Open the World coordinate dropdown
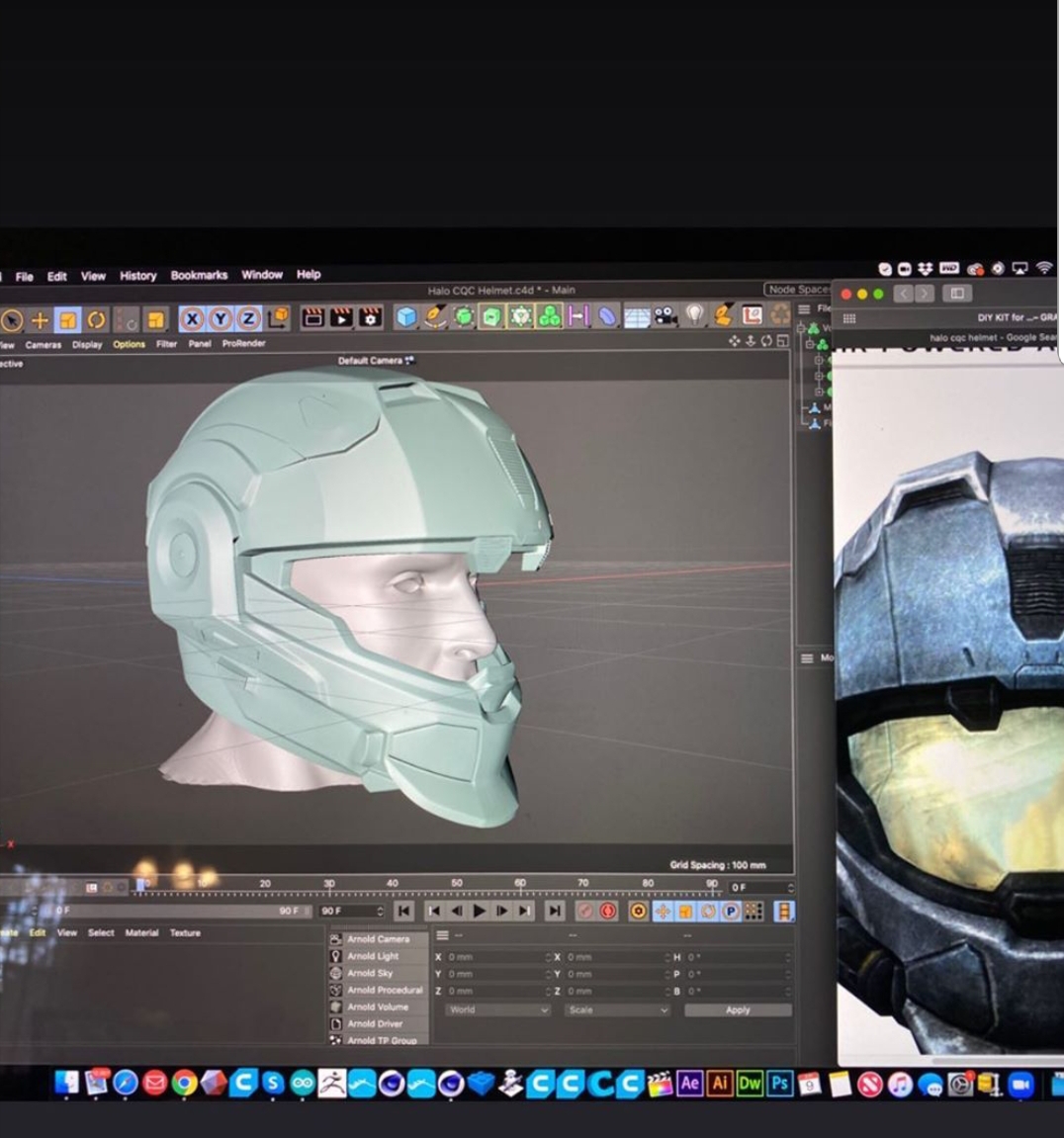This screenshot has width=1064, height=1138. (497, 1009)
